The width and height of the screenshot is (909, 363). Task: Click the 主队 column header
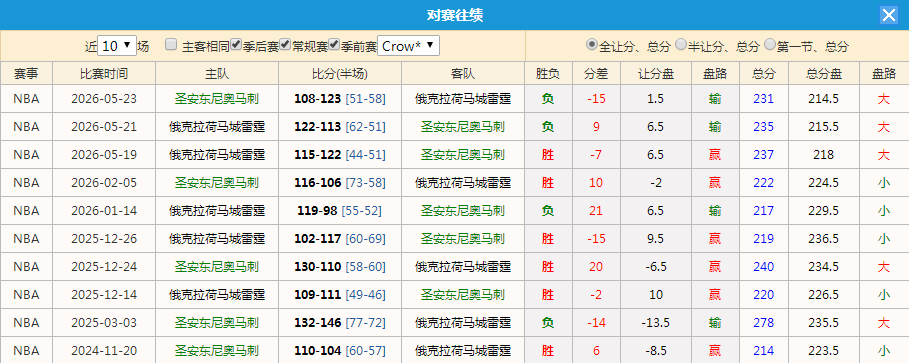click(217, 74)
